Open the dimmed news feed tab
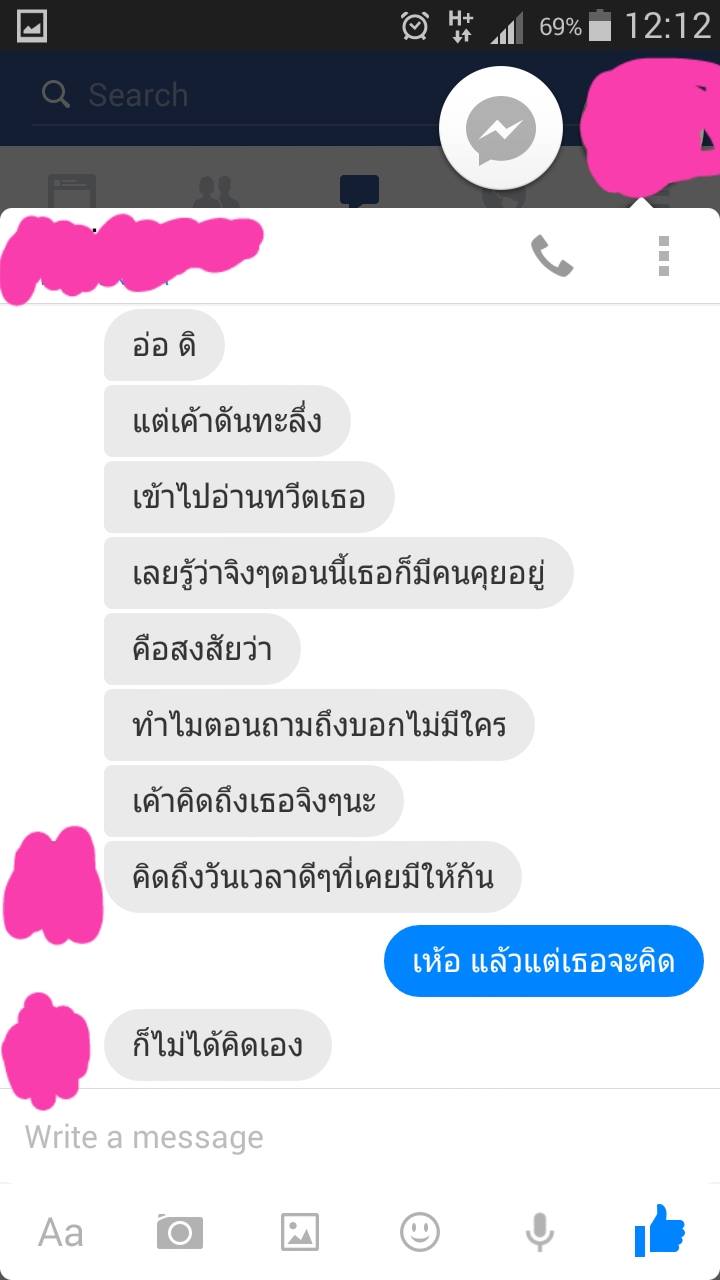The image size is (720, 1280). tap(72, 190)
